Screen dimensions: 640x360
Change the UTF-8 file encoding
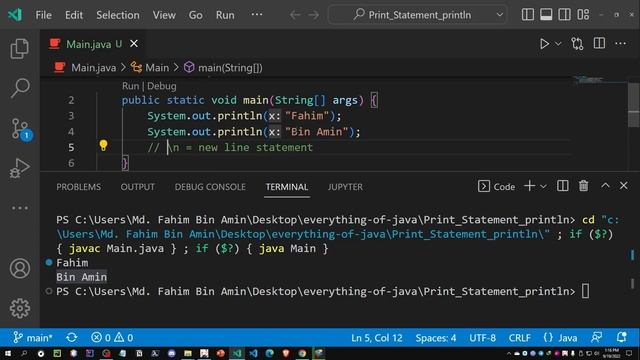(x=482, y=338)
